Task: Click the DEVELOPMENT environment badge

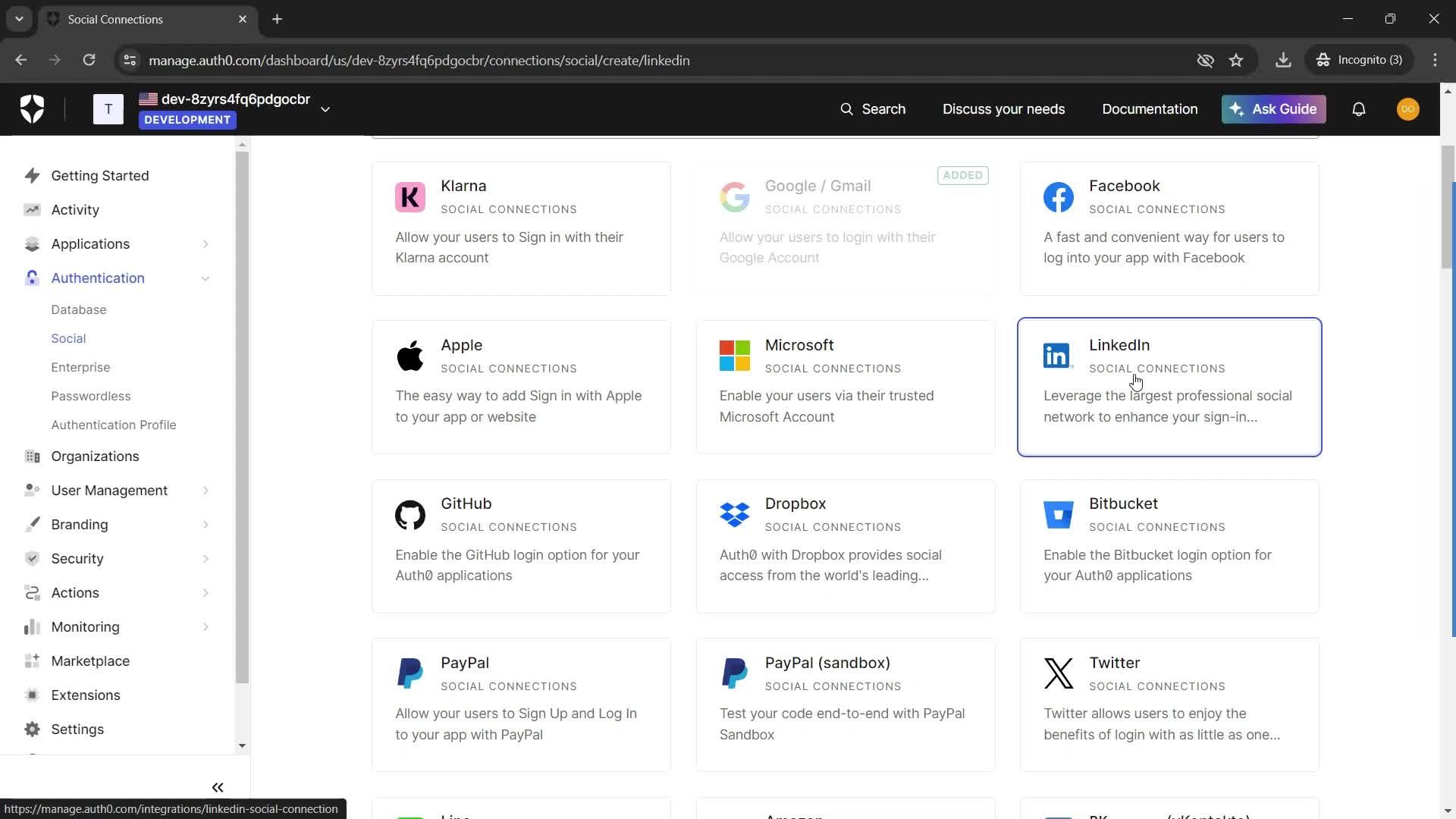Action: click(x=187, y=120)
